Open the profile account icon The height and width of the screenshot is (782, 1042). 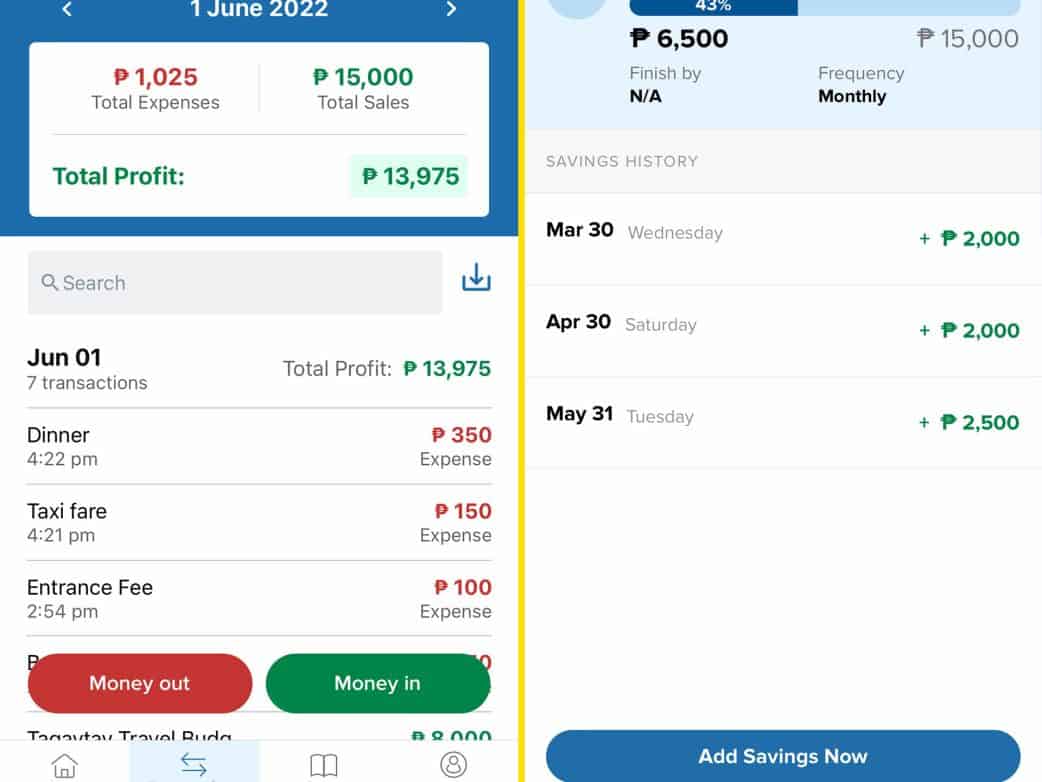click(x=453, y=764)
